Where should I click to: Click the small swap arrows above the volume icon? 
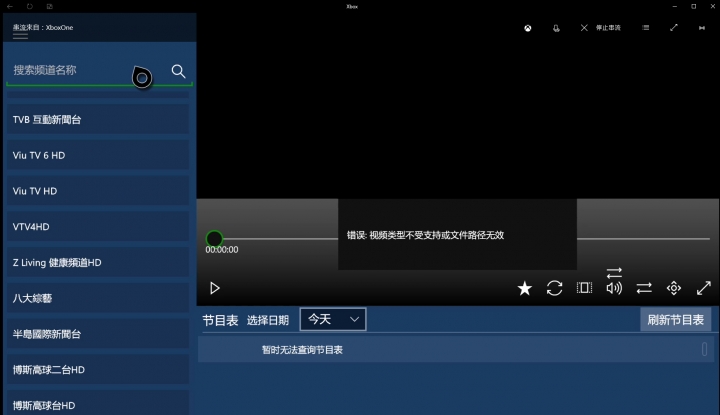pos(614,273)
